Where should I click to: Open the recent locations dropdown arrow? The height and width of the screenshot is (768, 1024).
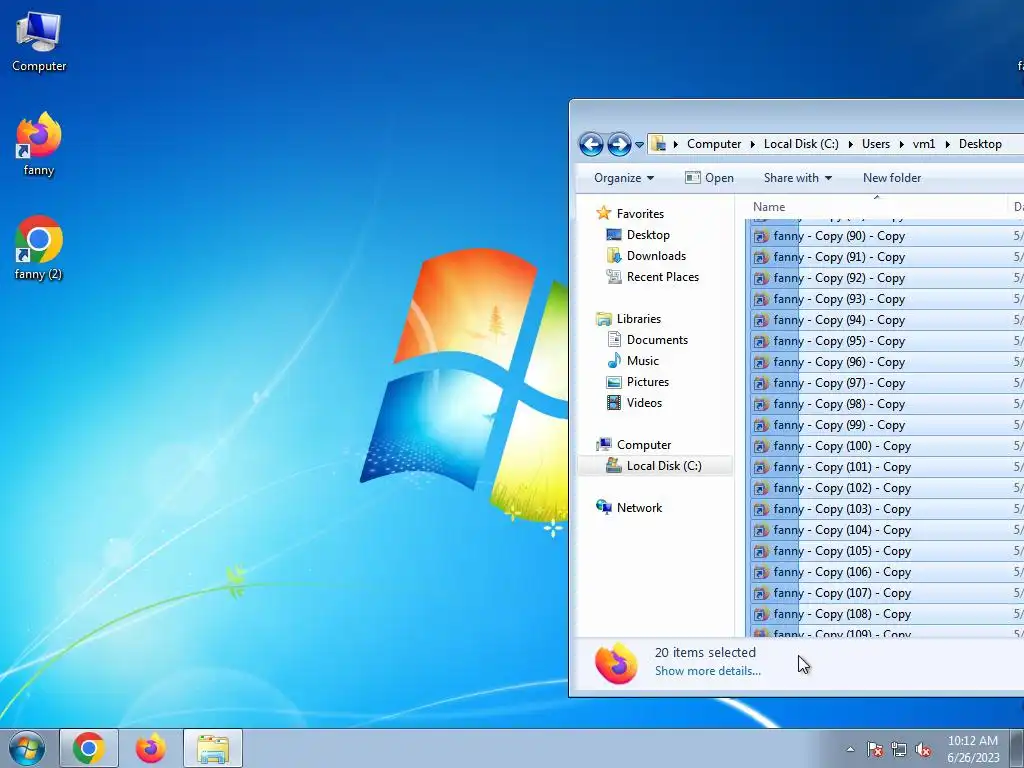[639, 144]
